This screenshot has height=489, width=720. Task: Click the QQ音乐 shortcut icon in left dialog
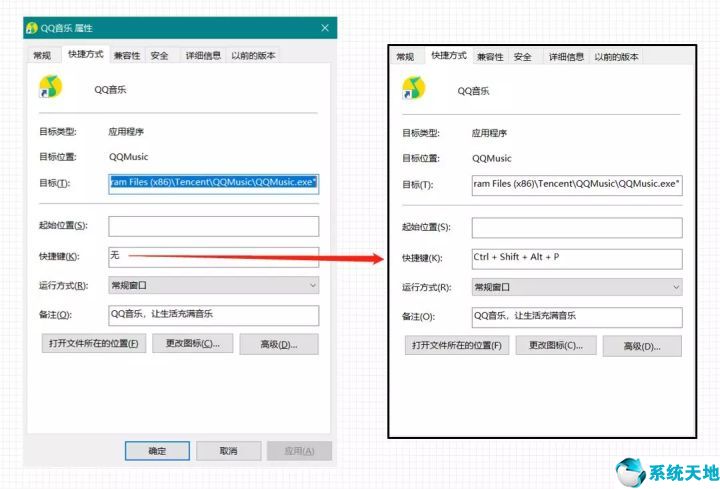(51, 87)
